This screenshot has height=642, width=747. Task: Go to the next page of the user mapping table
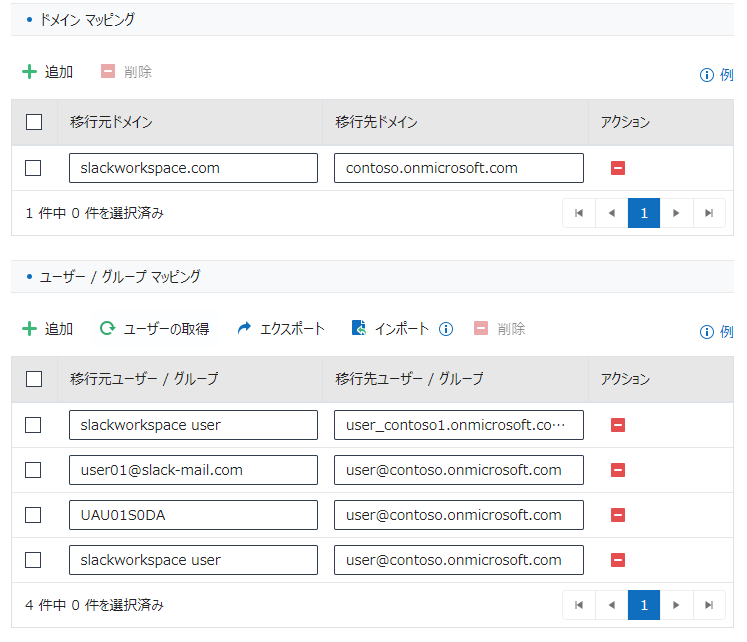(x=676, y=605)
